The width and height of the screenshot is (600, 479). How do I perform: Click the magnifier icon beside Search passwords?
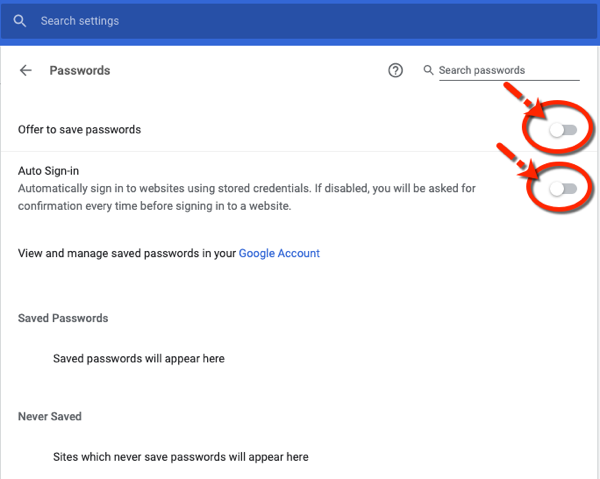tap(428, 70)
